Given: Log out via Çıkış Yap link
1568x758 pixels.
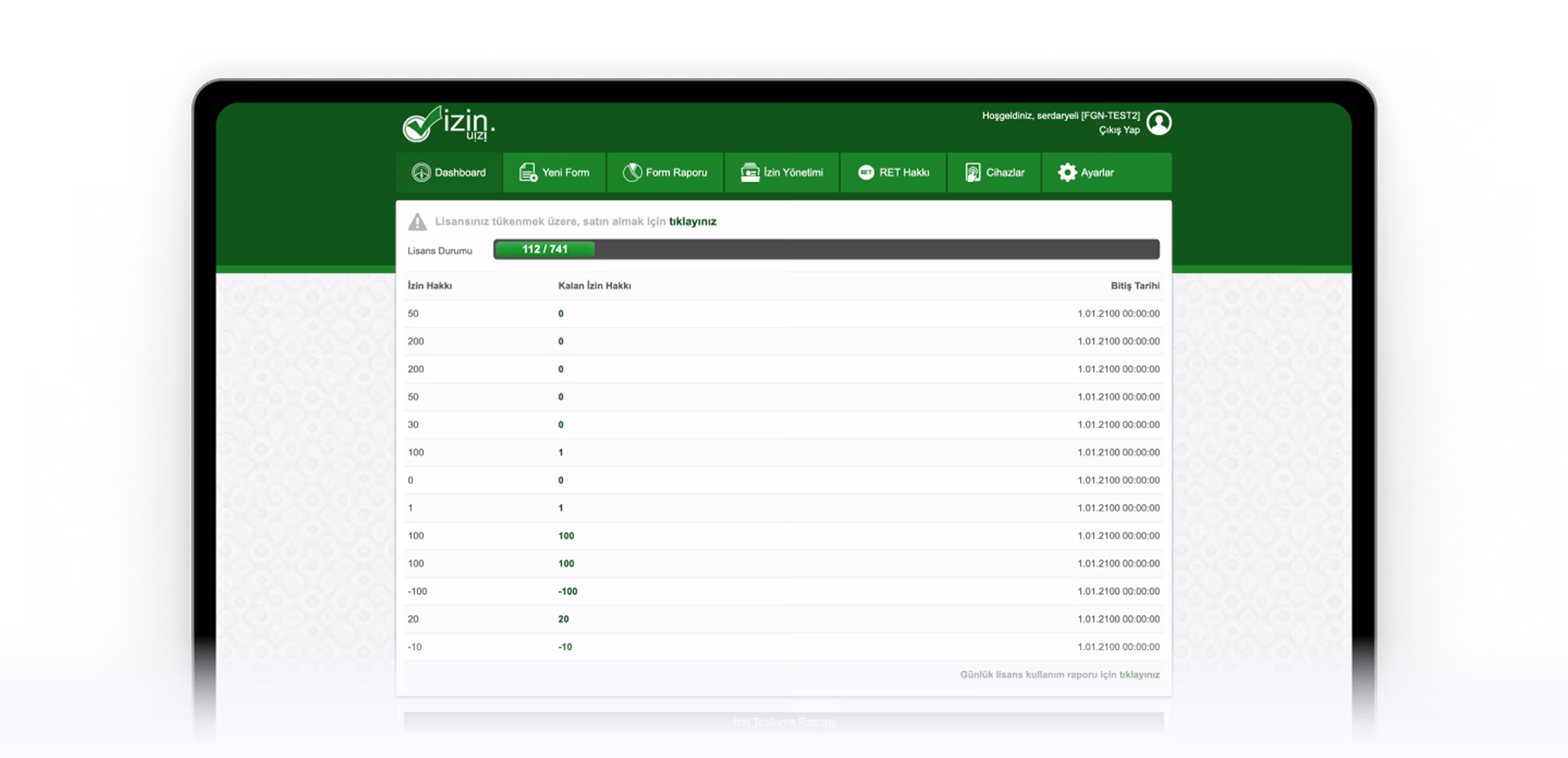Looking at the screenshot, I should [x=1119, y=130].
